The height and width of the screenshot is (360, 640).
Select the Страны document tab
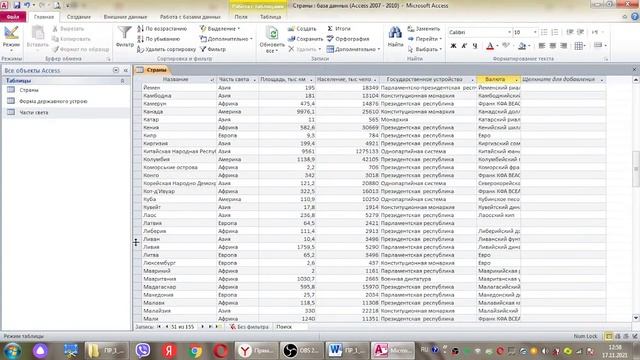(x=152, y=70)
